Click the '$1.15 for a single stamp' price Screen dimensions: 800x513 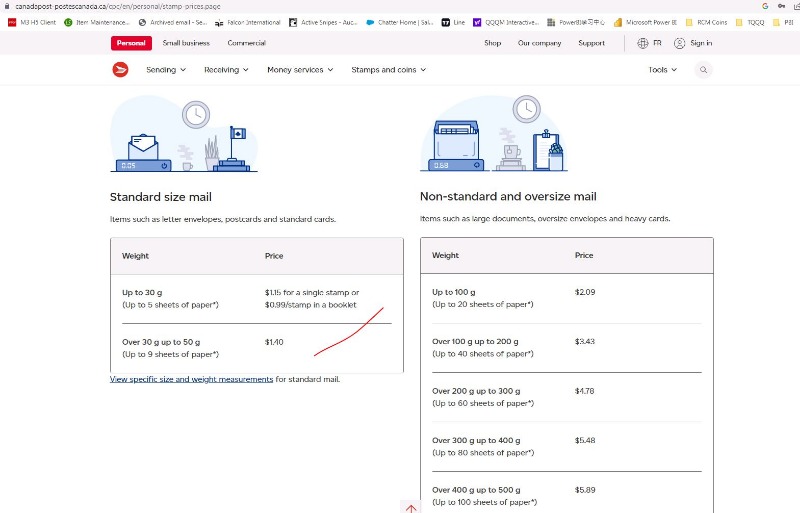(312, 292)
